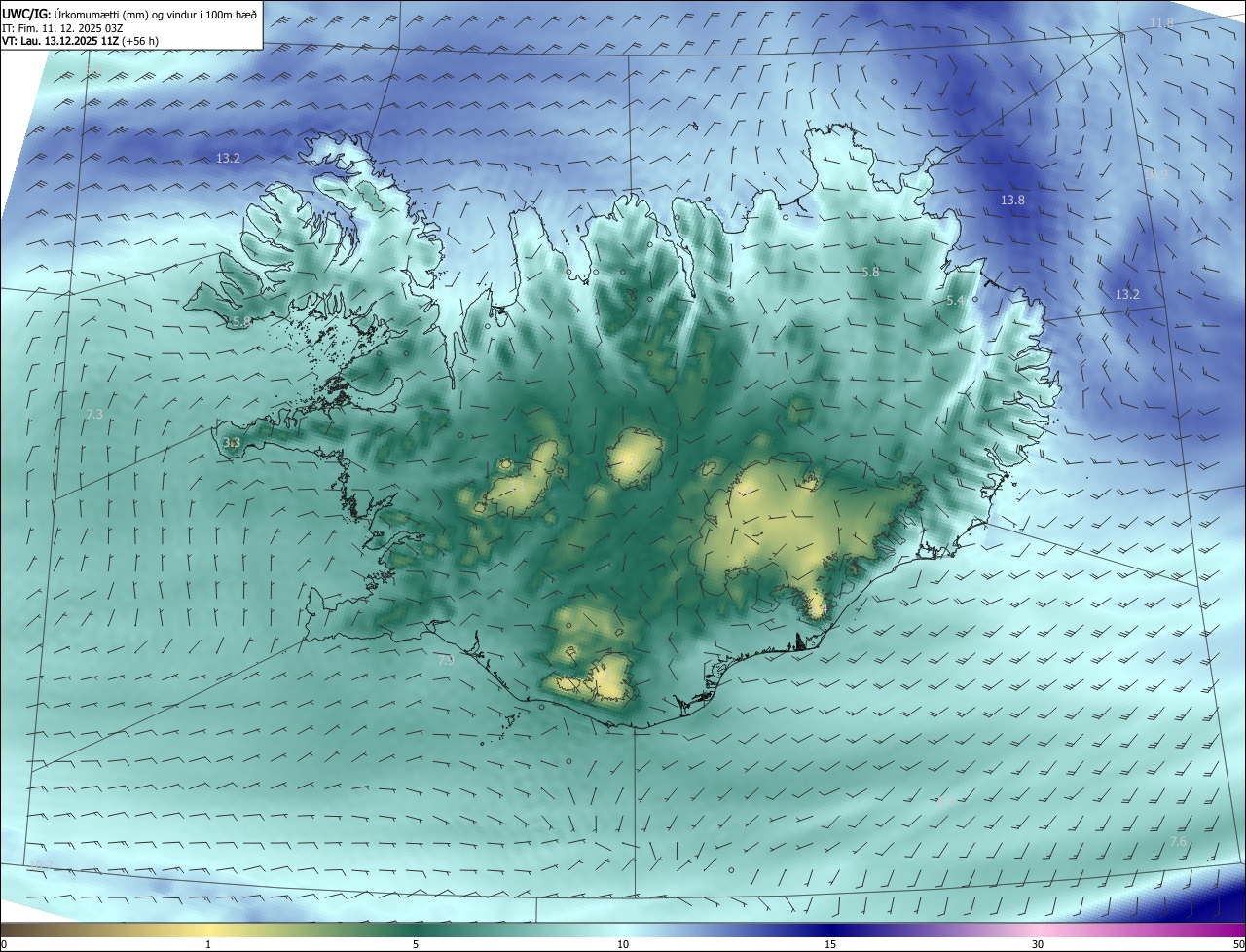The image size is (1246, 952).
Task: Select the 'VT: Lau. 13.12.2025 11Z (+56 h)' line
Action: pos(81,41)
